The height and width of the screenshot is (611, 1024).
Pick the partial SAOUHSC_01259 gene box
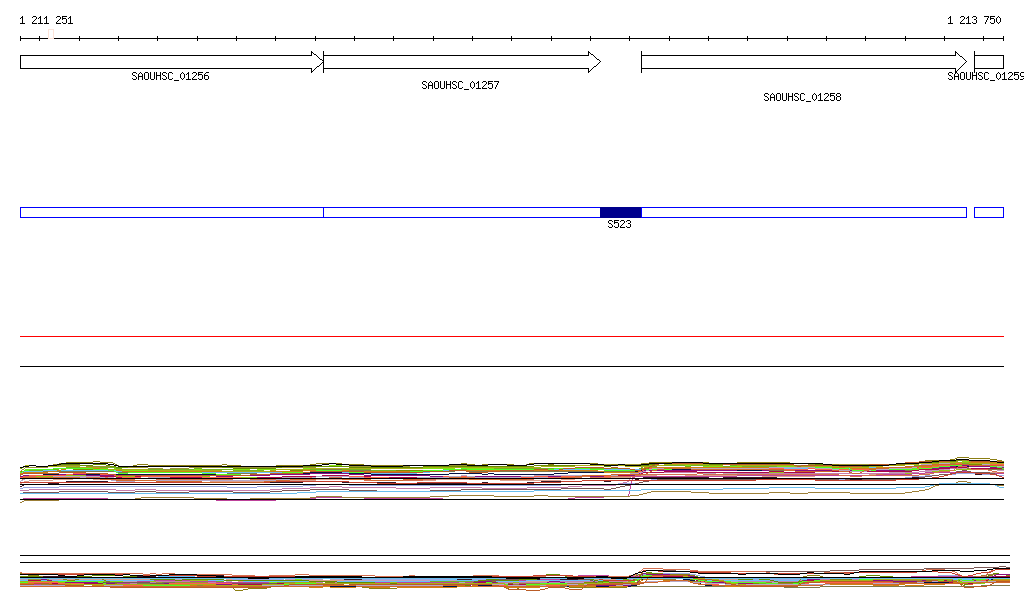[988, 62]
